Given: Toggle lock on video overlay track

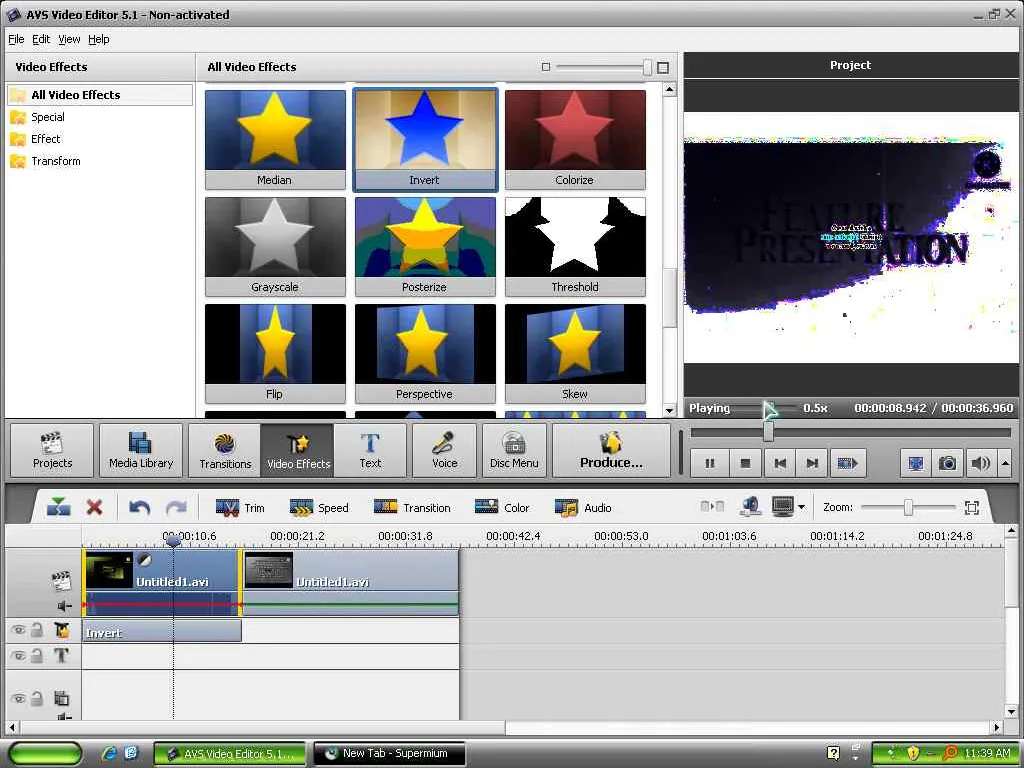Looking at the screenshot, I should [37, 698].
